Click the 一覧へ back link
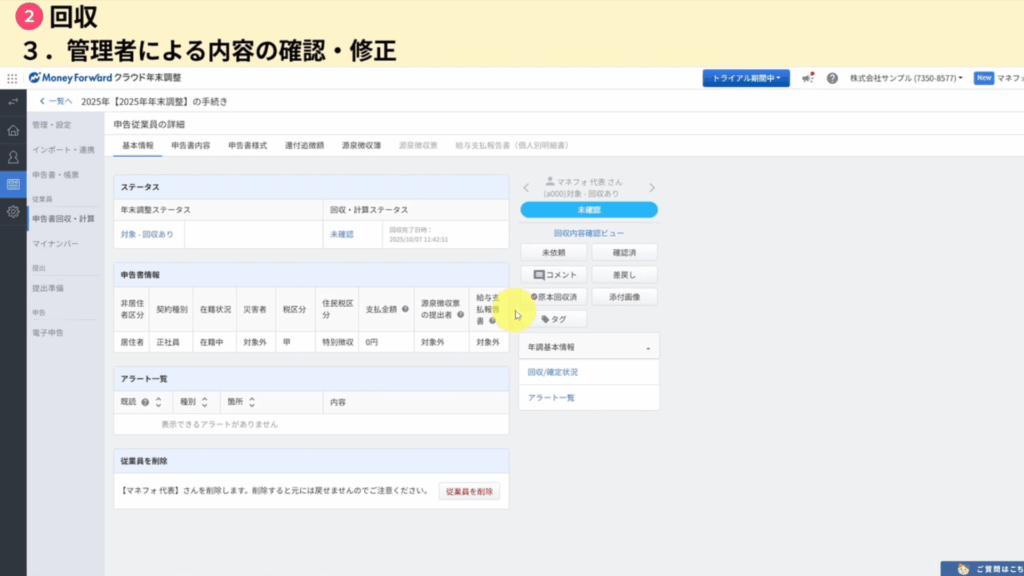 click(x=56, y=101)
